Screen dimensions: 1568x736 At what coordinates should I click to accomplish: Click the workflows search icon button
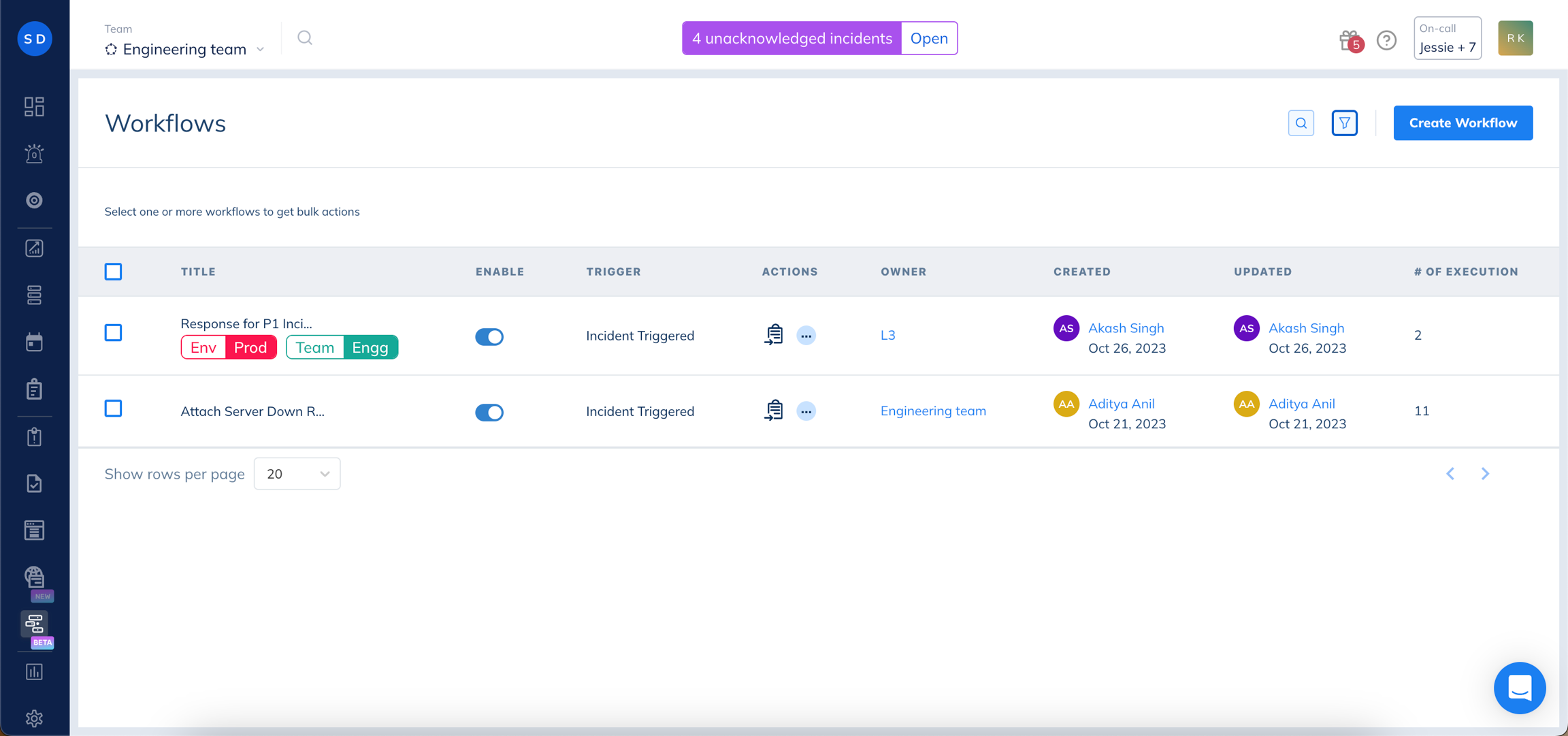point(1301,123)
